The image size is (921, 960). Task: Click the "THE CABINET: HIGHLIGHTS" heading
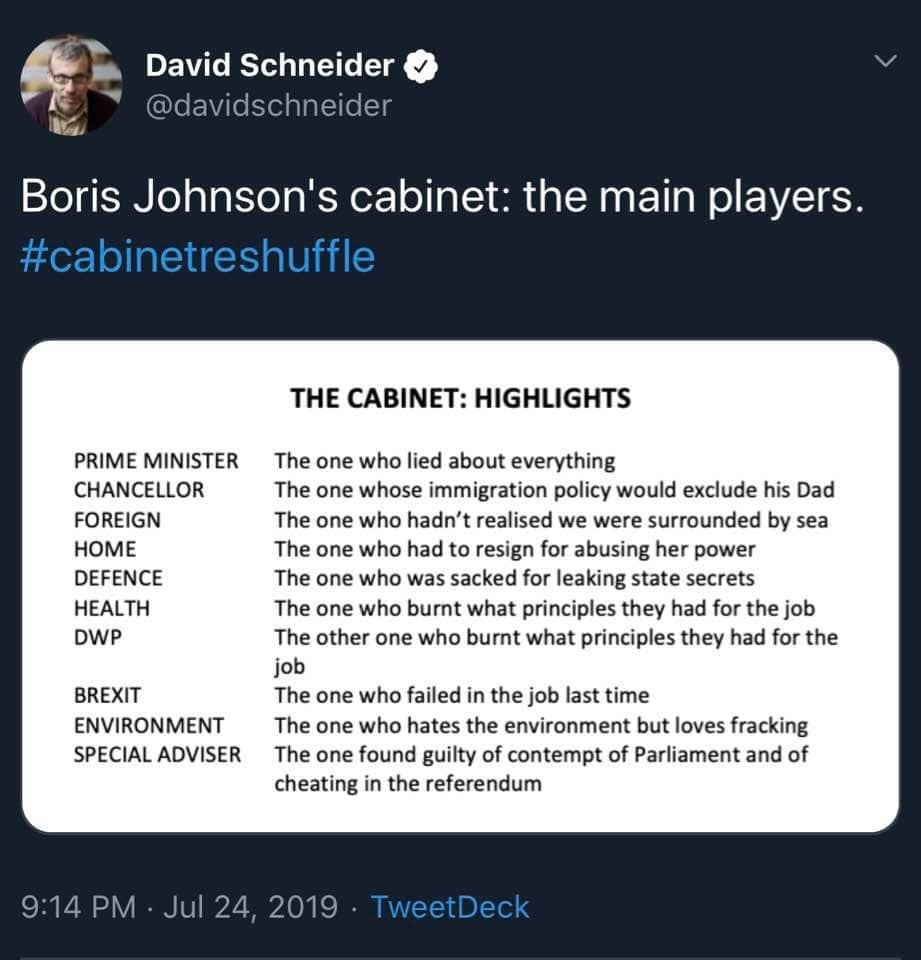click(460, 398)
